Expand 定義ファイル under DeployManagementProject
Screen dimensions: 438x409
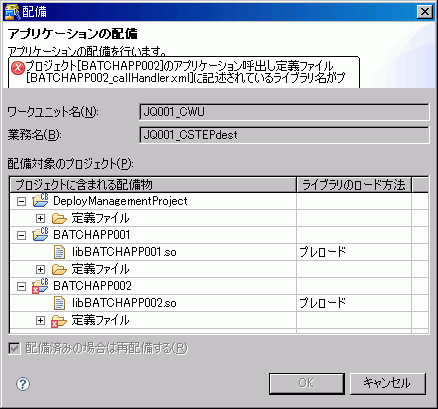coord(40,218)
